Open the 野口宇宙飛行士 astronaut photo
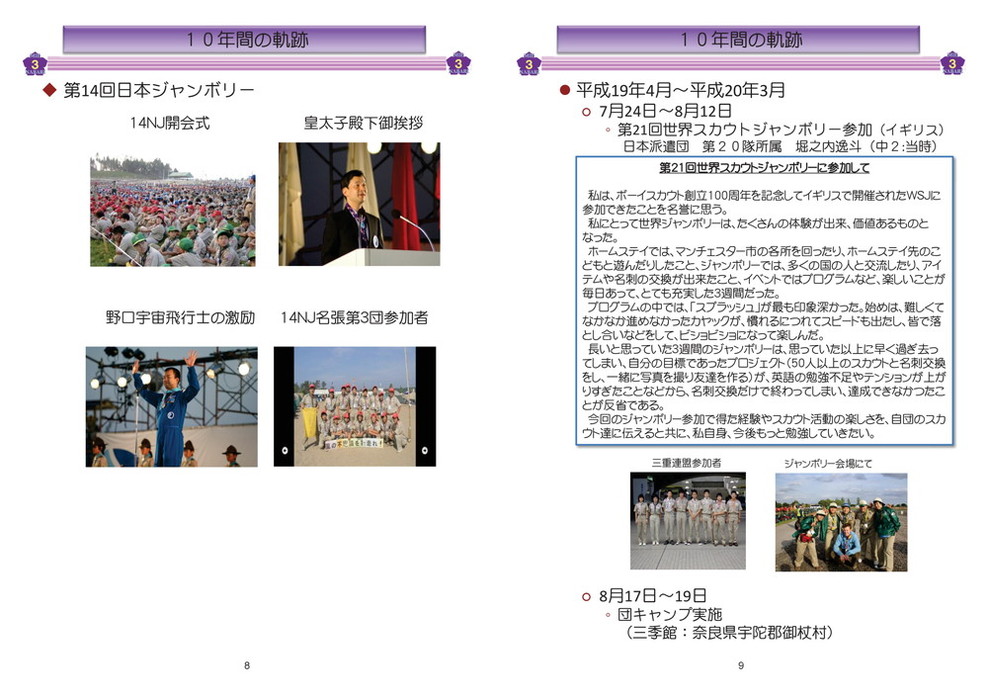 click(171, 407)
